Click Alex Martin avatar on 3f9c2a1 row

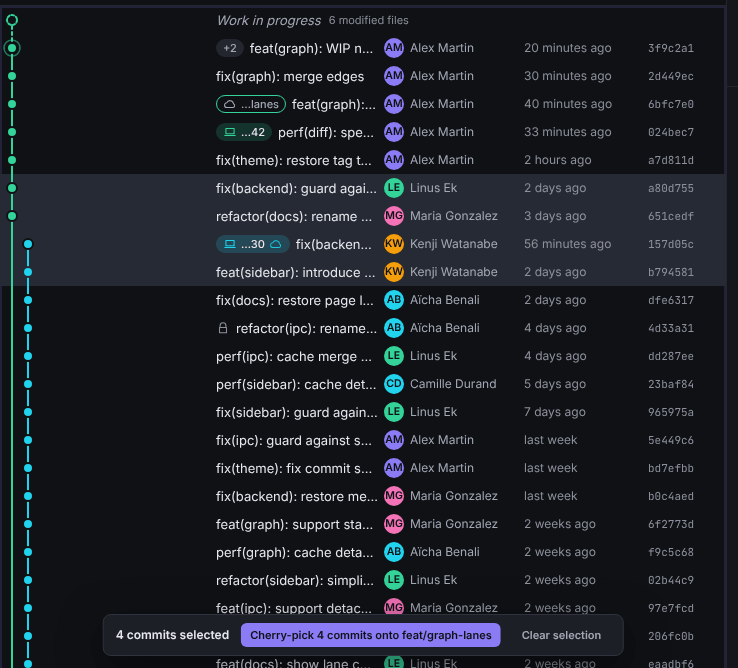[x=394, y=48]
